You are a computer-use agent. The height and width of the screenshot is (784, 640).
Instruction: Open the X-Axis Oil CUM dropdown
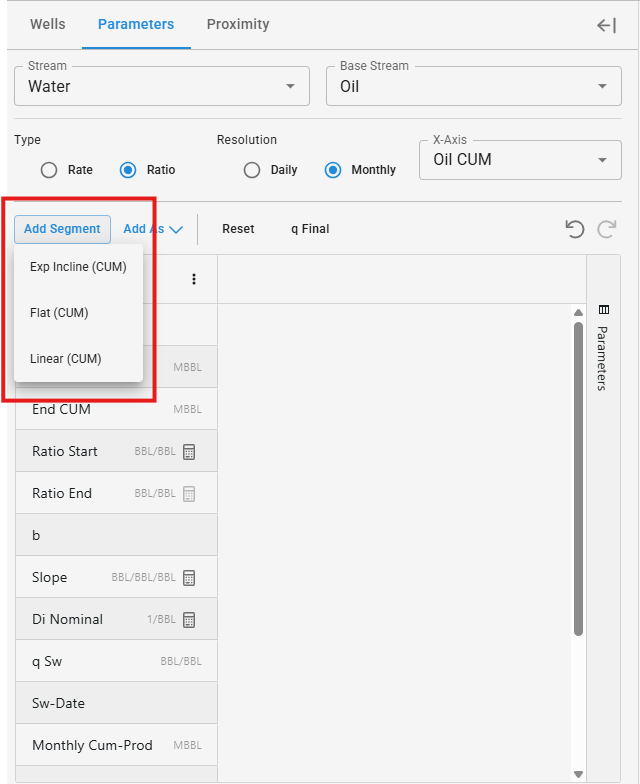(520, 159)
